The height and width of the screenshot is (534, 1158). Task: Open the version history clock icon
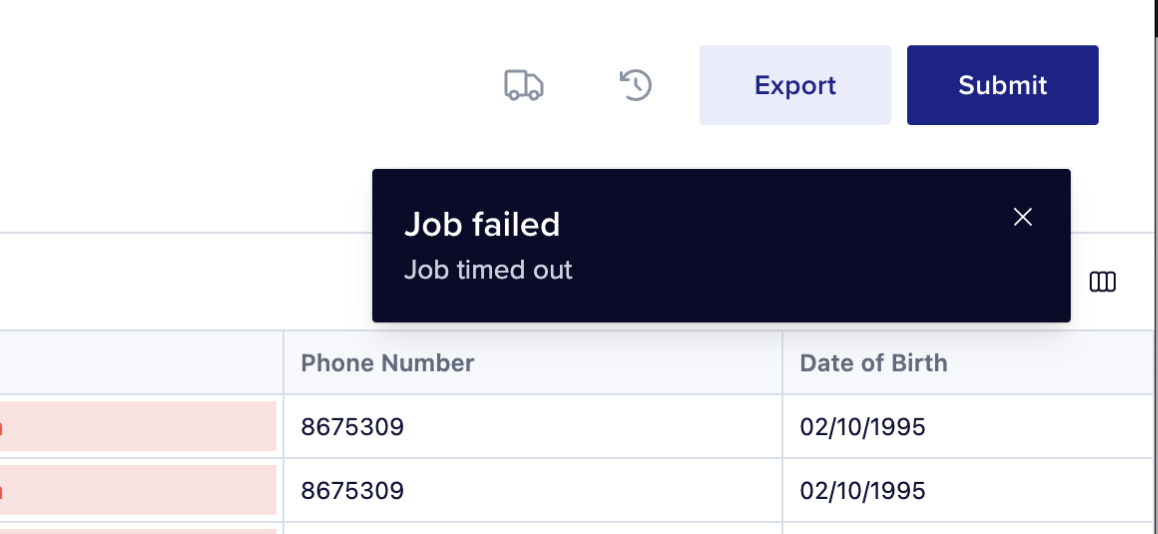pyautogui.click(x=635, y=85)
